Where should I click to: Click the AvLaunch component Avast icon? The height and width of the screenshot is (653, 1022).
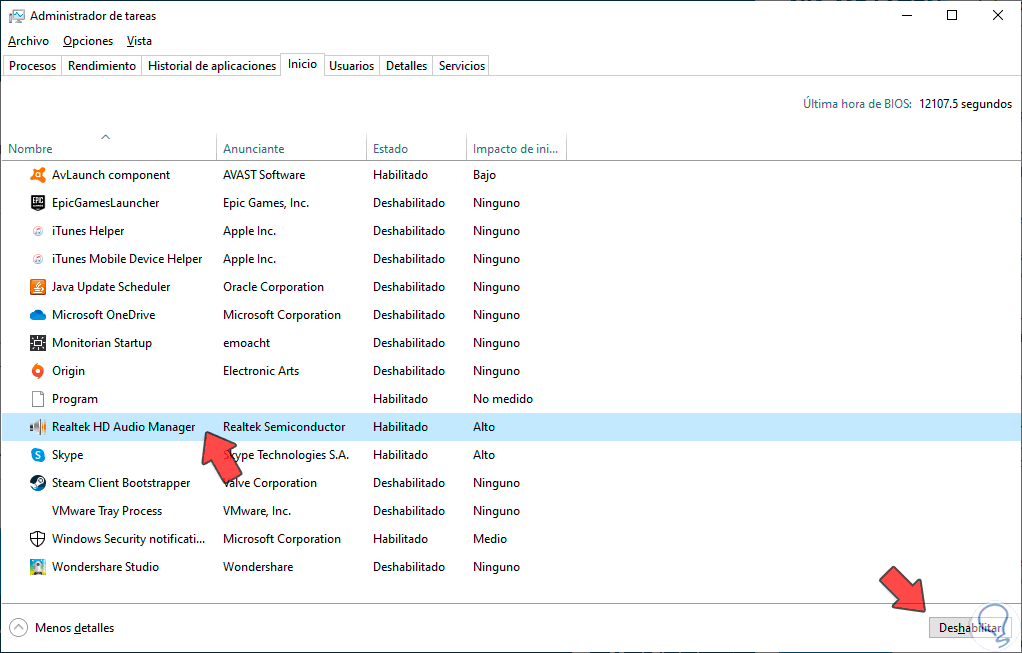(38, 175)
